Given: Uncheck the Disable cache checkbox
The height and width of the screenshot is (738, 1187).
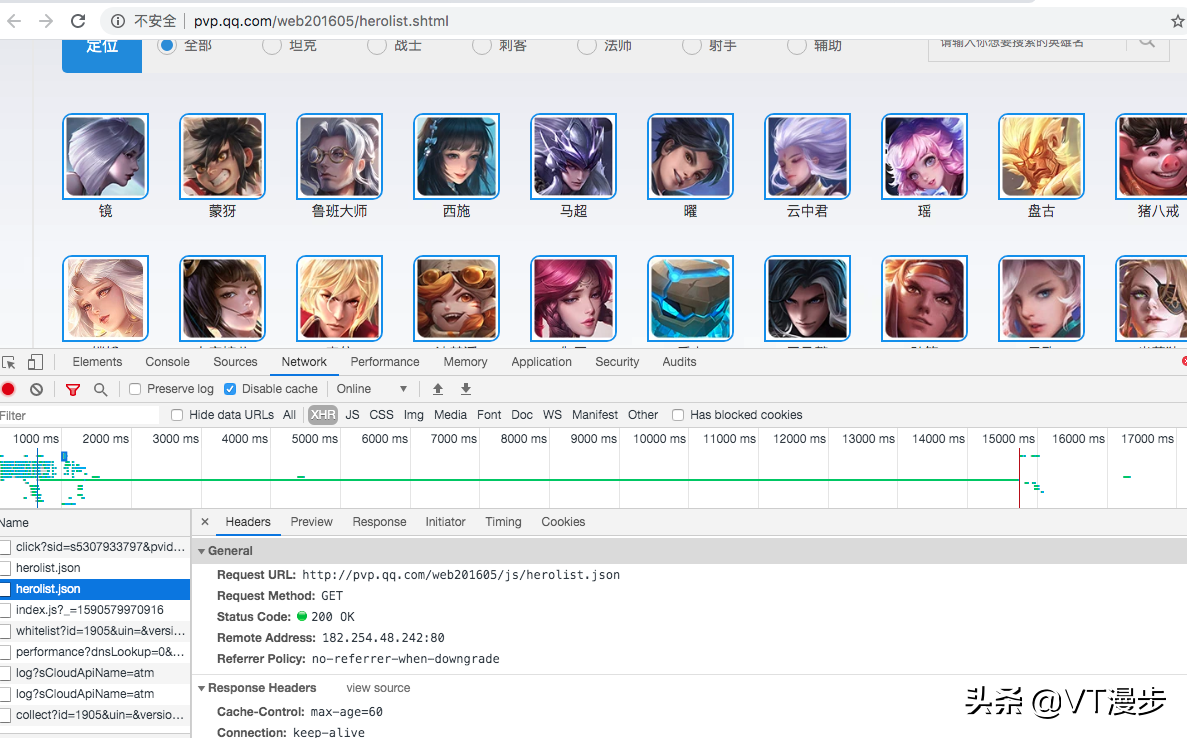Looking at the screenshot, I should click(x=230, y=389).
